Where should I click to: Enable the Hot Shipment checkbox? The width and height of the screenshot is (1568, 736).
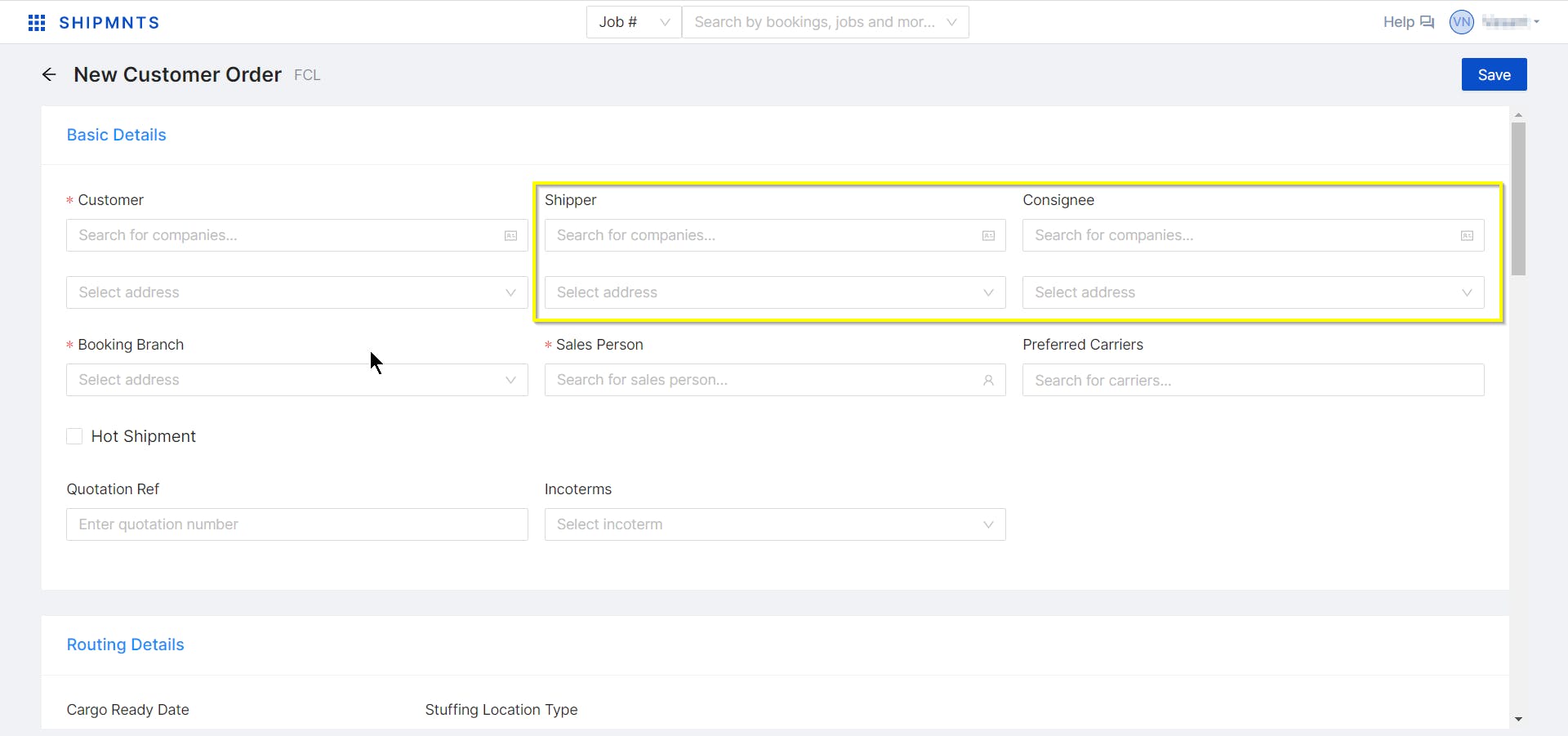point(74,436)
